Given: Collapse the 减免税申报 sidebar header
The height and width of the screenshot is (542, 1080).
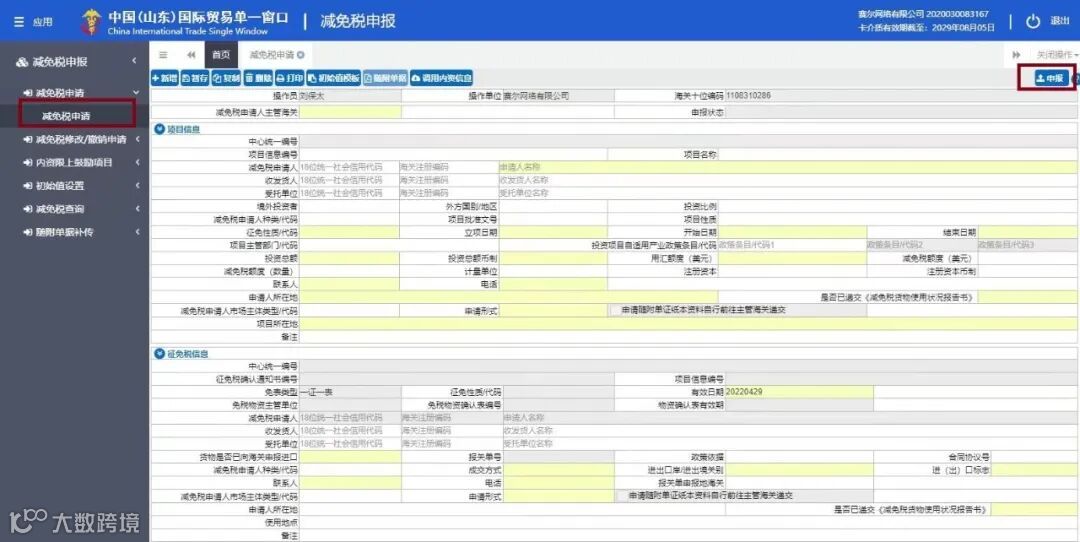Looking at the screenshot, I should point(74,61).
